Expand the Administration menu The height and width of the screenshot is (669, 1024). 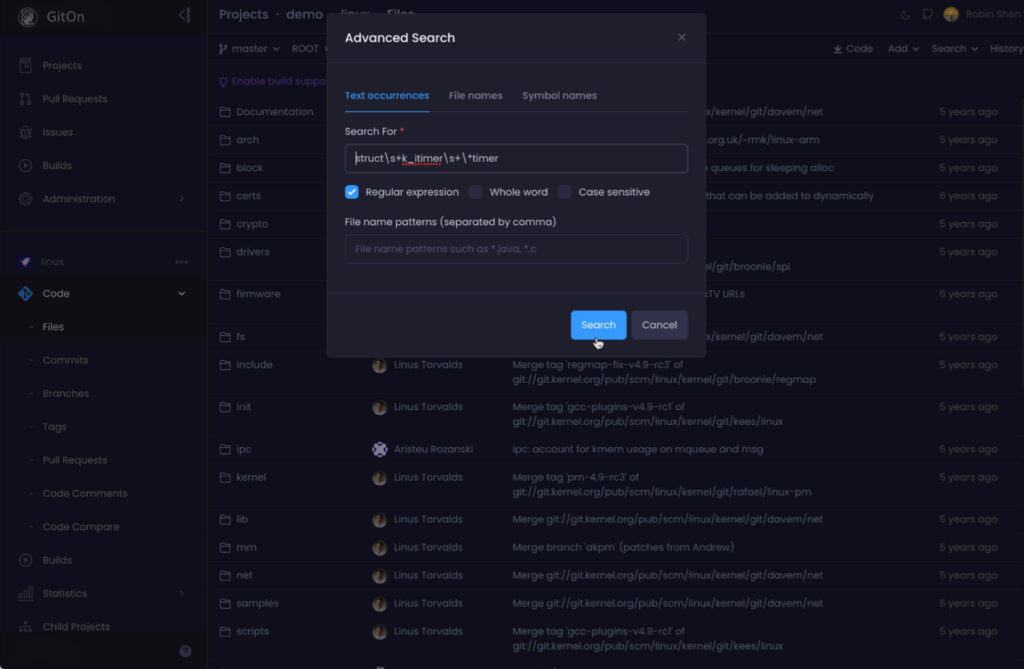[x=182, y=199]
